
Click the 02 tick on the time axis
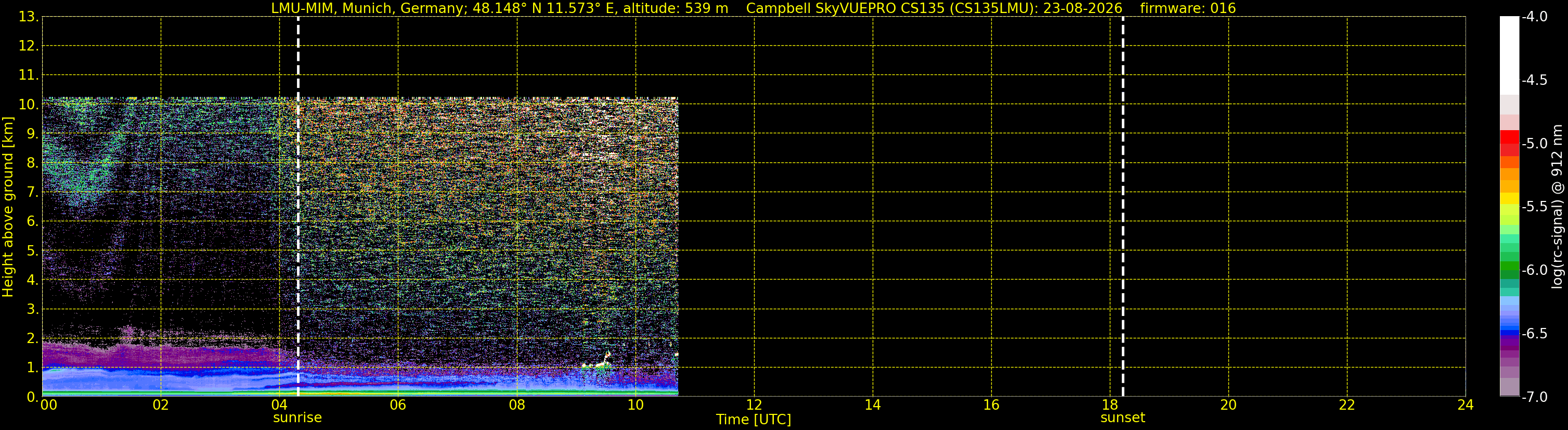coord(161,405)
